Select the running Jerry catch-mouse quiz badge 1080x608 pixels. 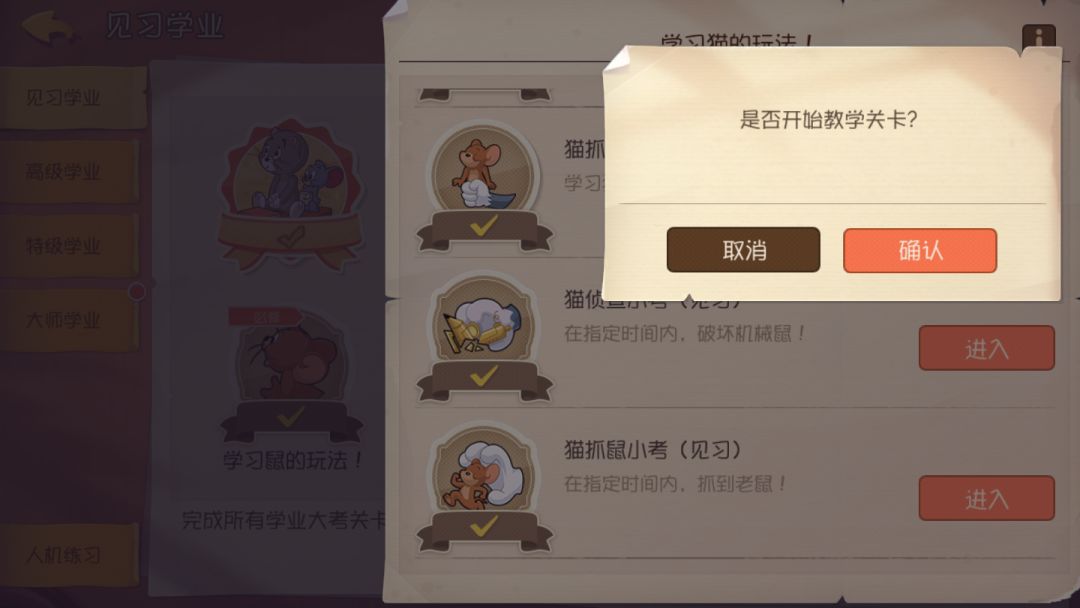[484, 472]
